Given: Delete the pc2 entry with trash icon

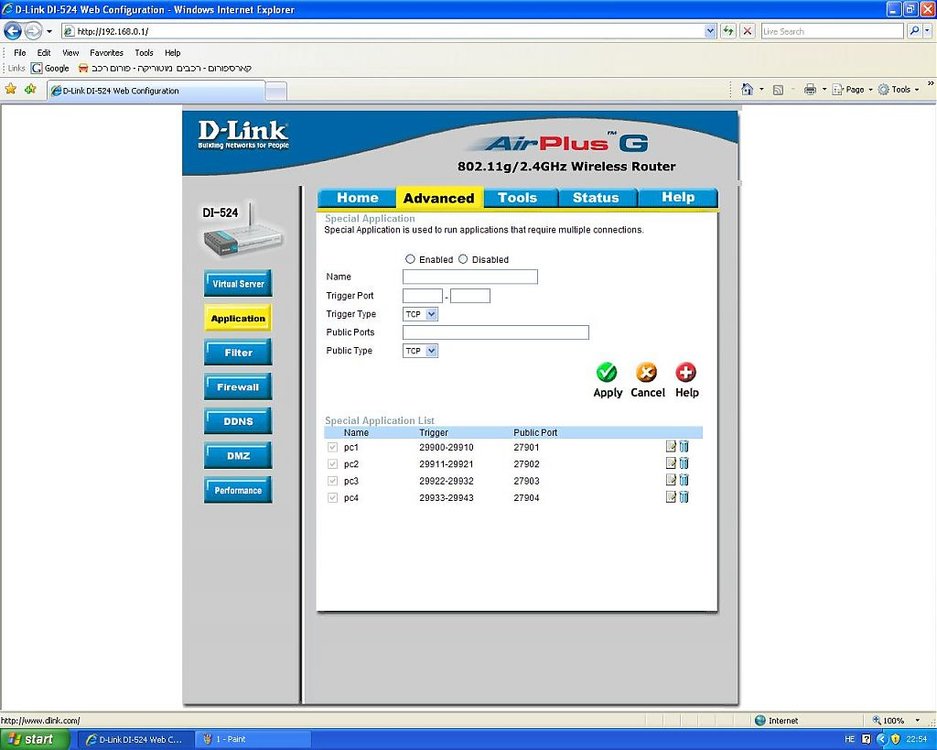Looking at the screenshot, I should [684, 463].
